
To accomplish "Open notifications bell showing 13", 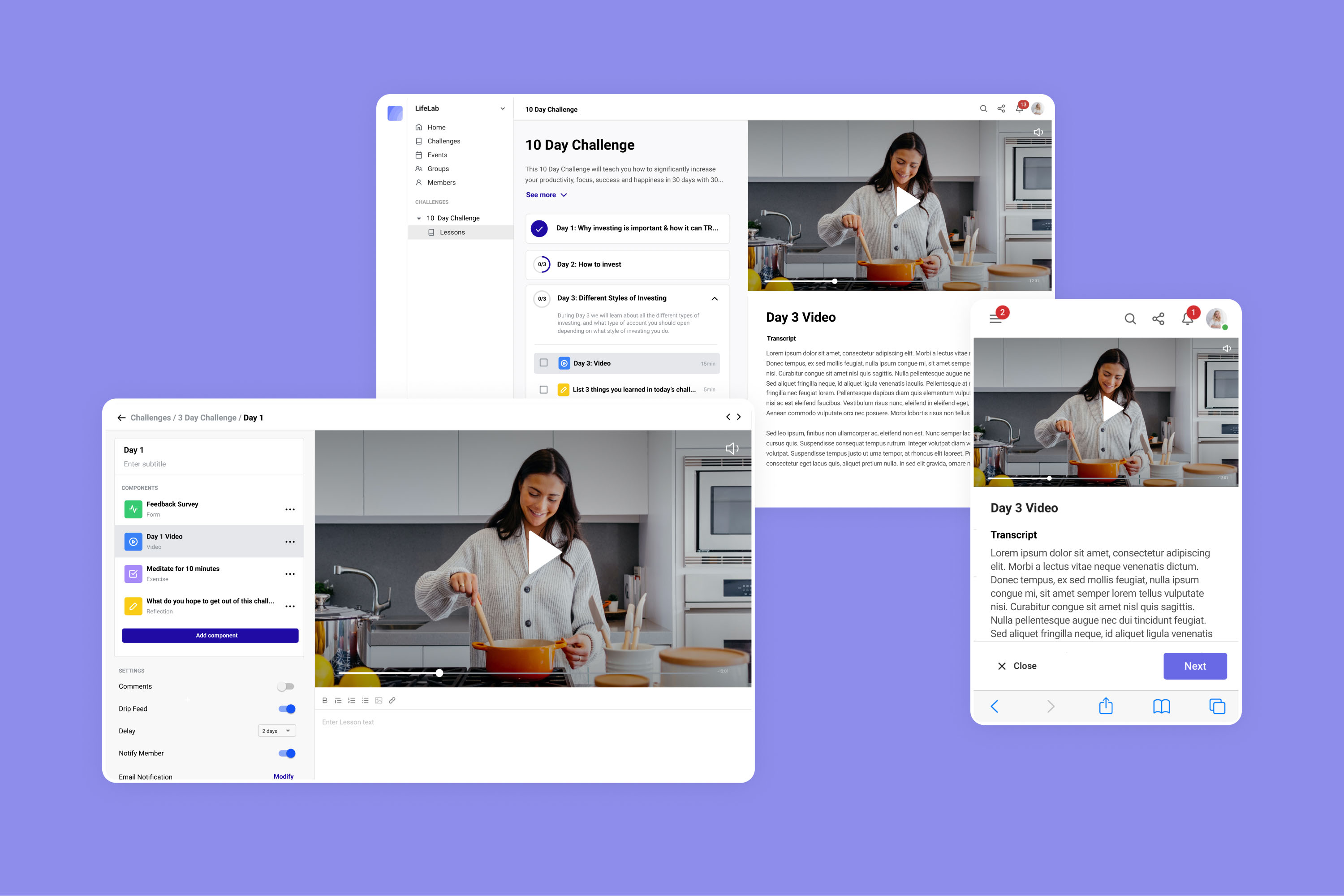I will [x=1020, y=108].
